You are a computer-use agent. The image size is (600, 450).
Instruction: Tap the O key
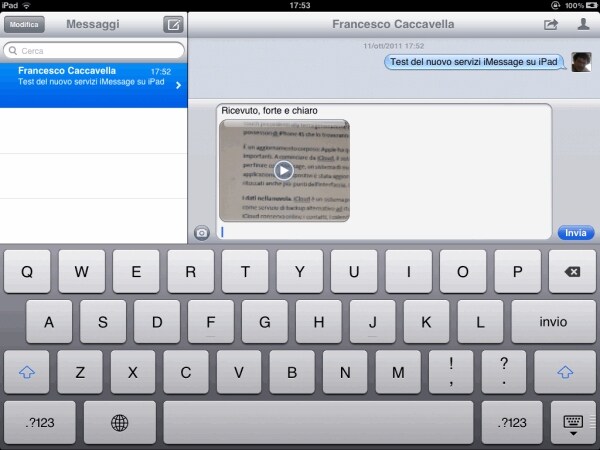[x=463, y=272]
